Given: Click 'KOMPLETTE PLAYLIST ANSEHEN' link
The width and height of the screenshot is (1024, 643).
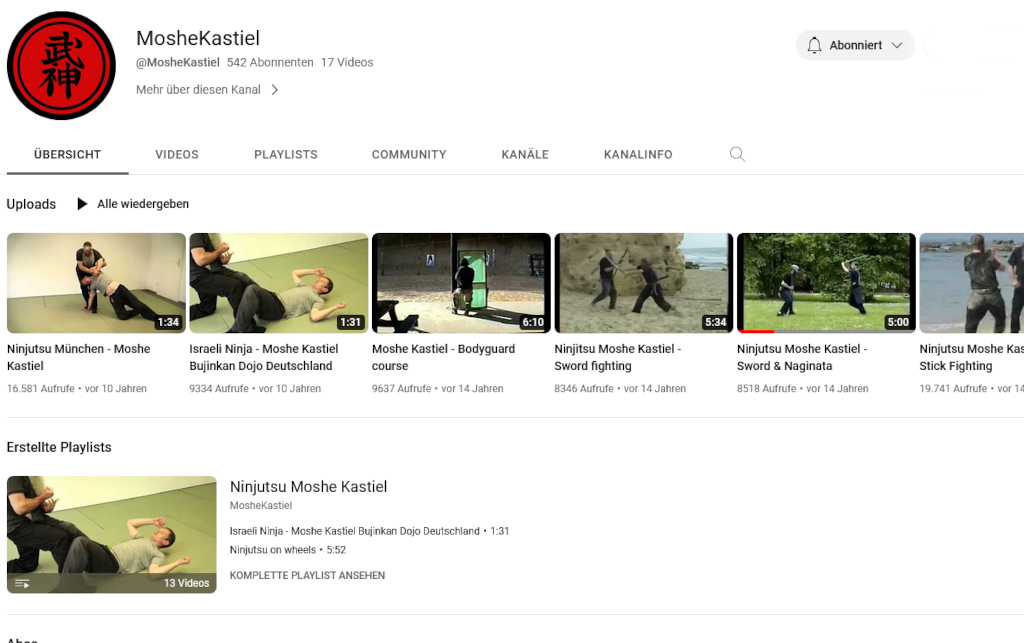Looking at the screenshot, I should pos(308,575).
